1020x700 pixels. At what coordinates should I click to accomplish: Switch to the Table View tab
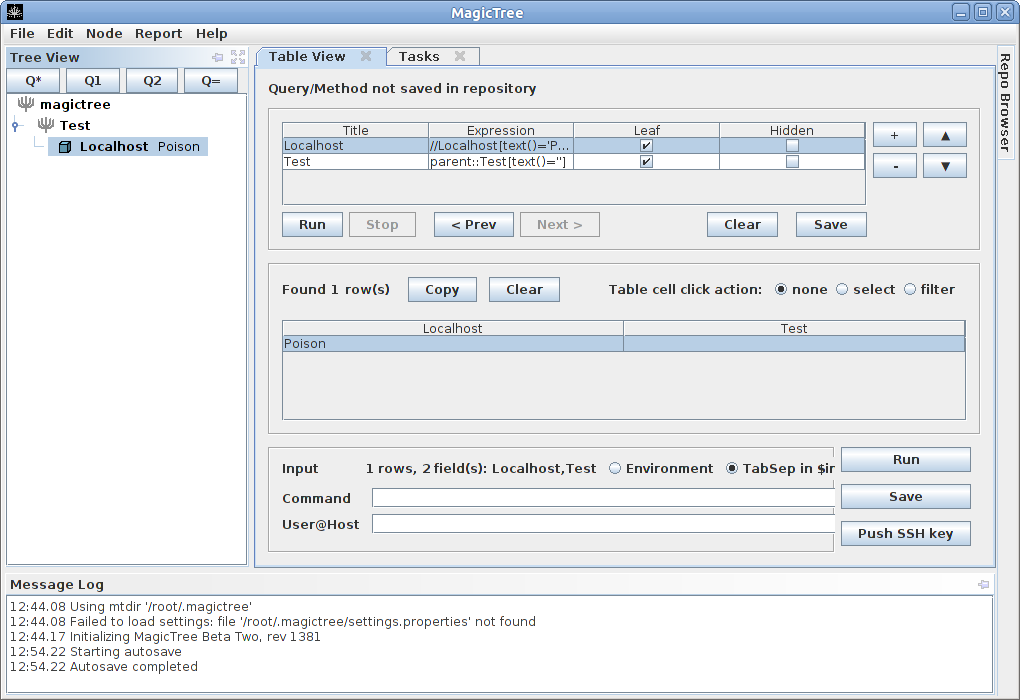point(310,56)
